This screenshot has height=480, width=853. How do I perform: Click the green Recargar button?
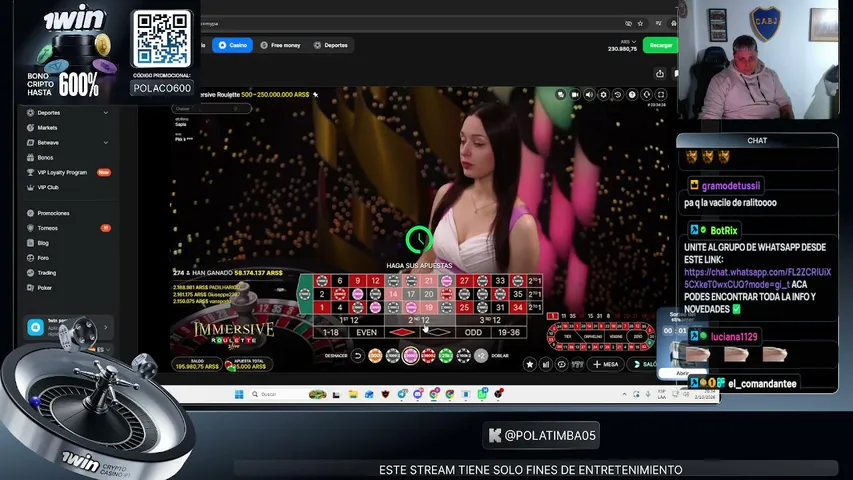(660, 45)
